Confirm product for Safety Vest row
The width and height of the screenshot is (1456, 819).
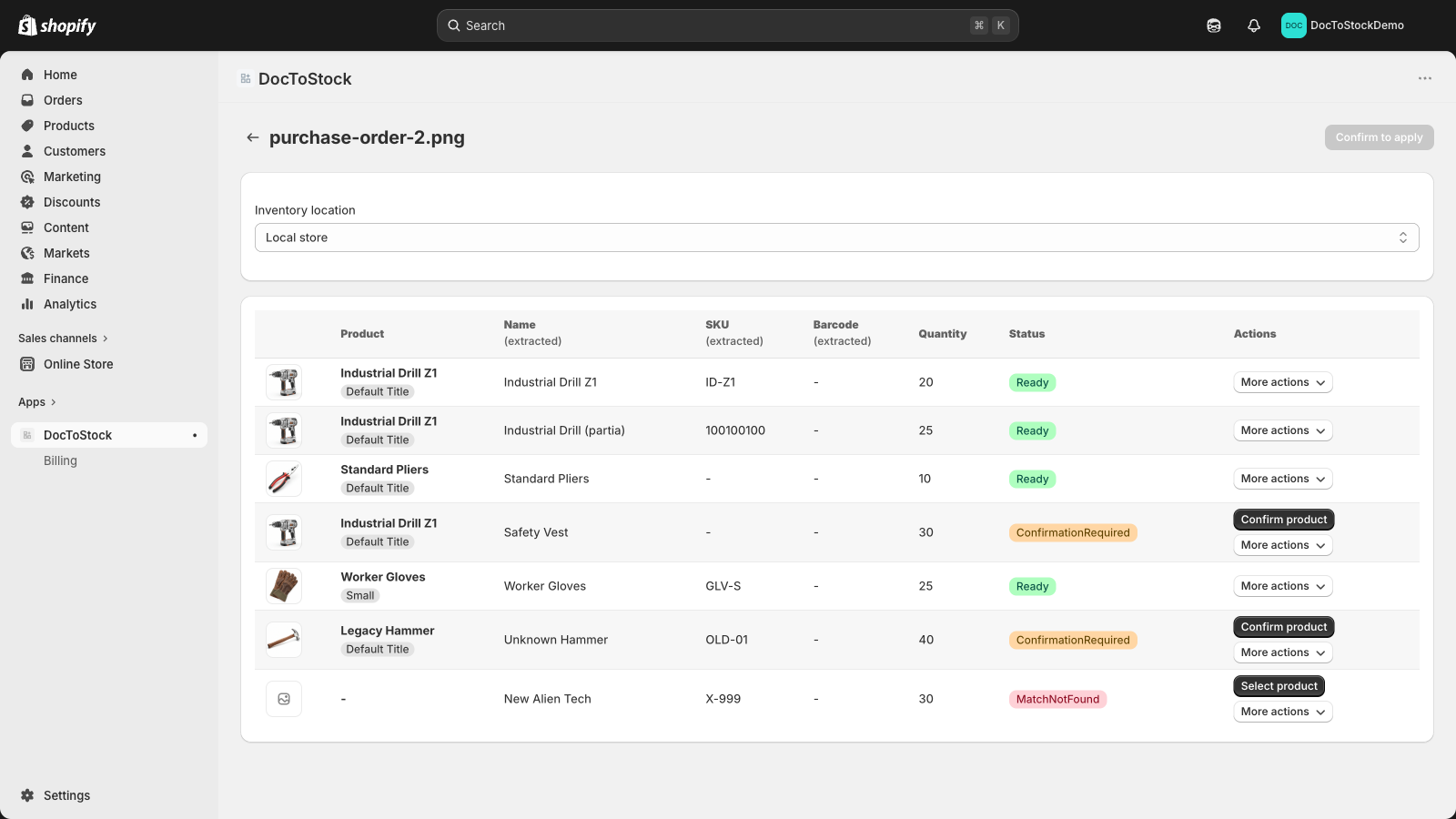(1284, 520)
